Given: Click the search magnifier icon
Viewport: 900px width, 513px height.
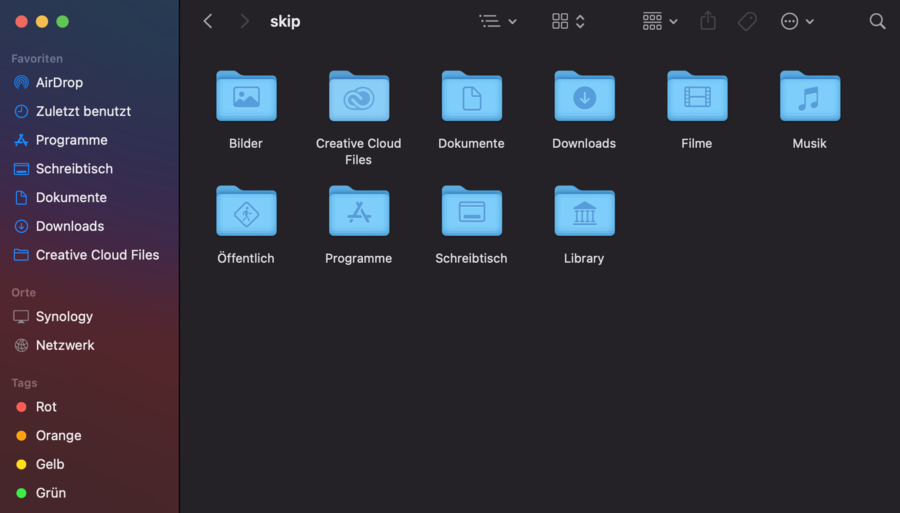Looking at the screenshot, I should click(x=877, y=21).
